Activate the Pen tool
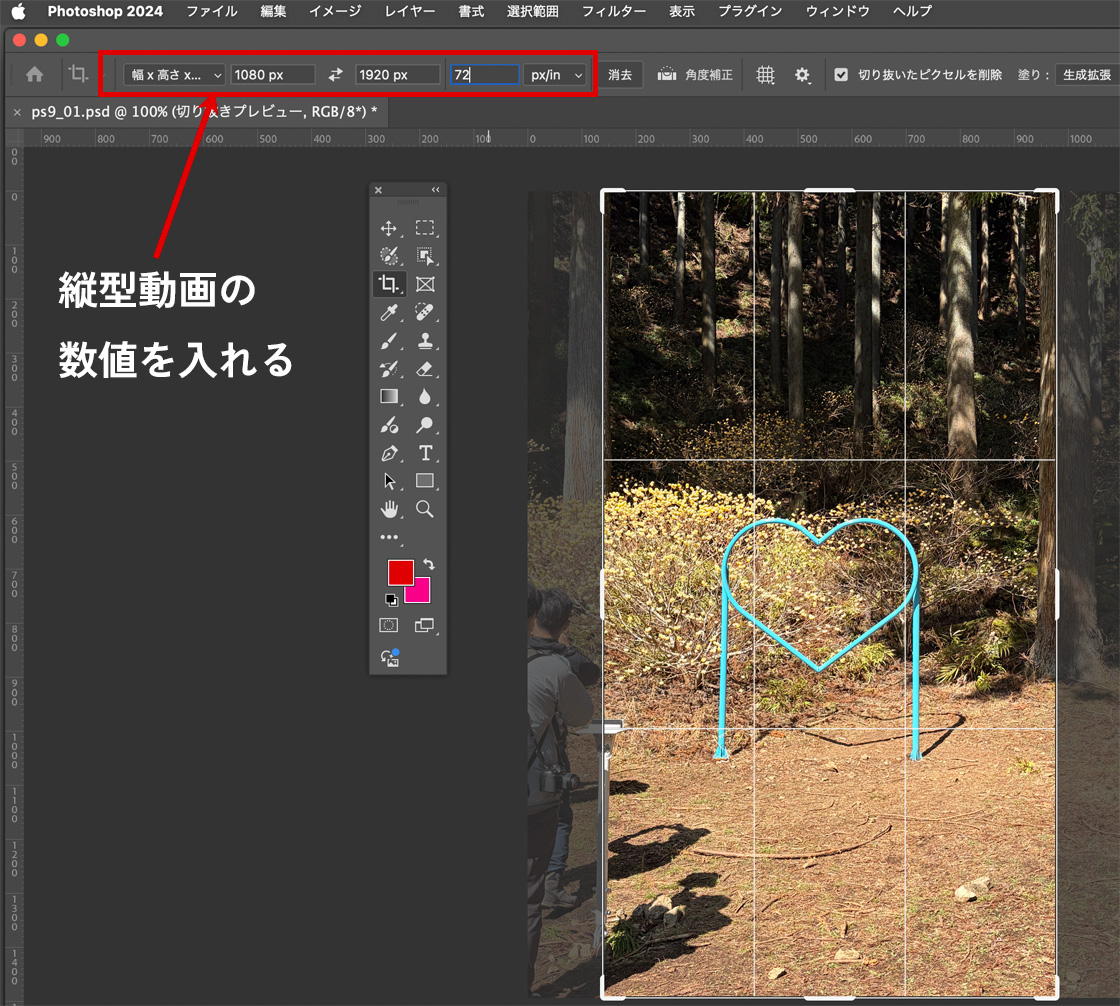The width and height of the screenshot is (1120, 1006). (389, 453)
